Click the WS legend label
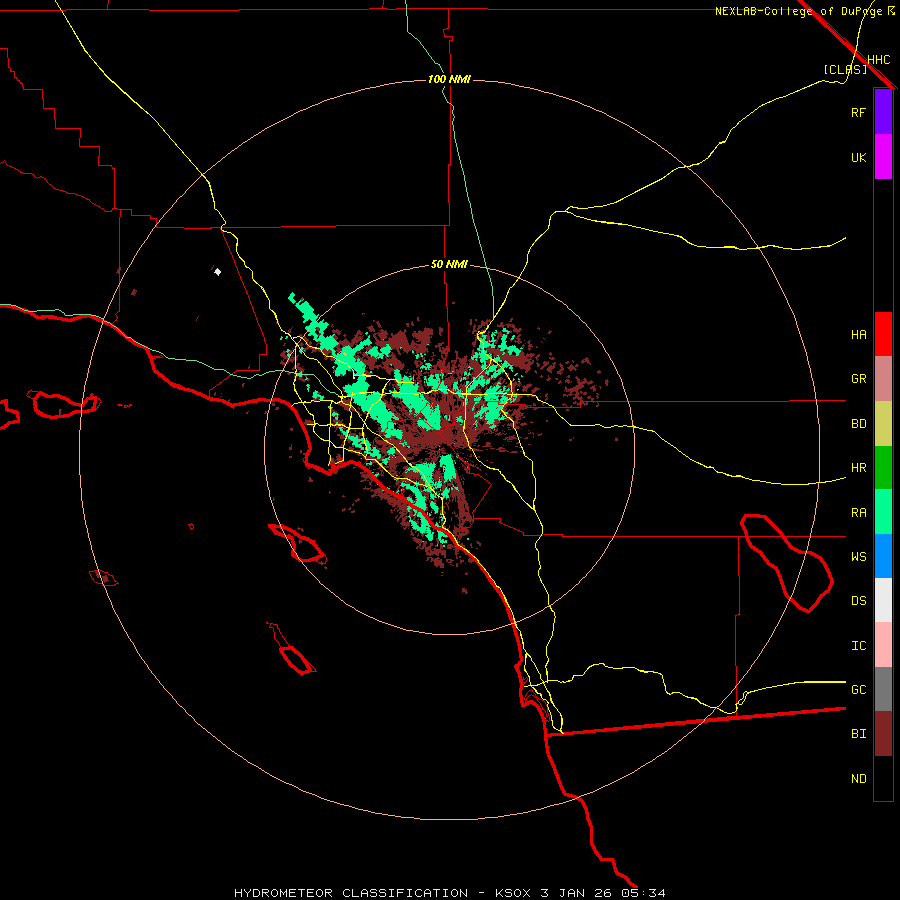The width and height of the screenshot is (900, 900). 858,556
